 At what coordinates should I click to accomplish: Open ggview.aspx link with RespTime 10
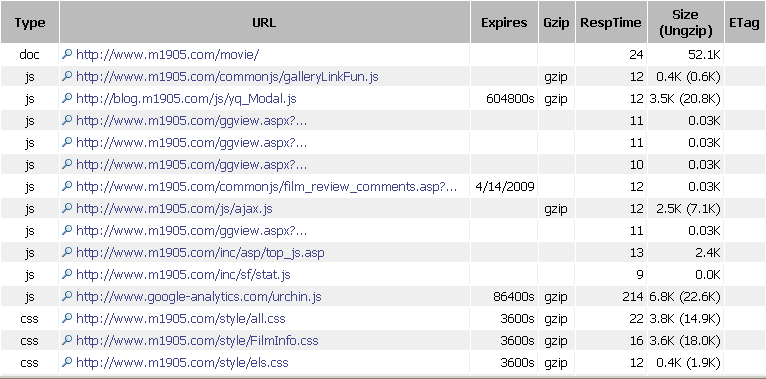click(192, 165)
